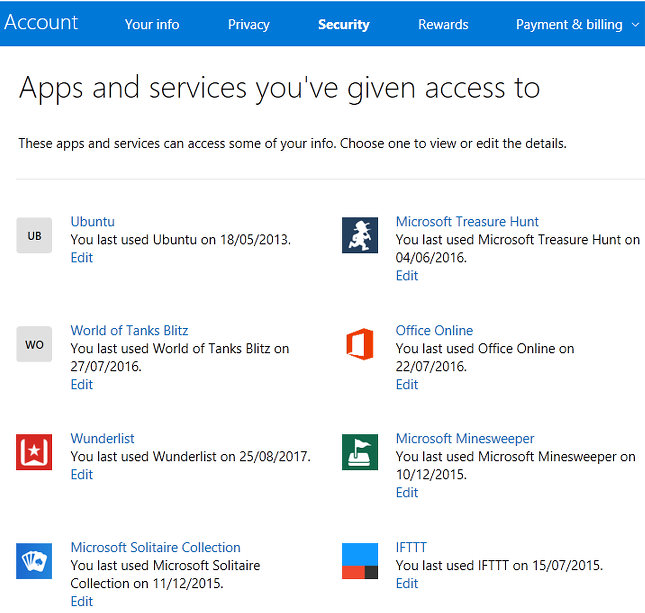Open the Microsoft Treasure Hunt link
Viewport: 645px width, 613px height.
click(x=467, y=221)
